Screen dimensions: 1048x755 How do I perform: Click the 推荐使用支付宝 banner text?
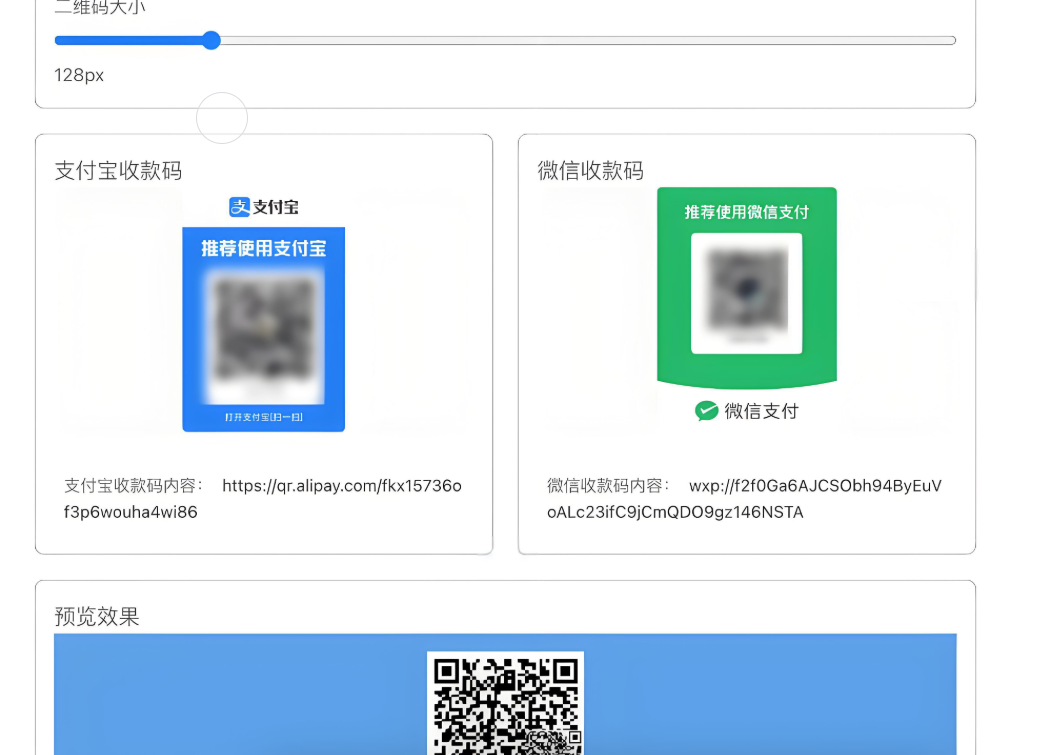pyautogui.click(x=264, y=249)
